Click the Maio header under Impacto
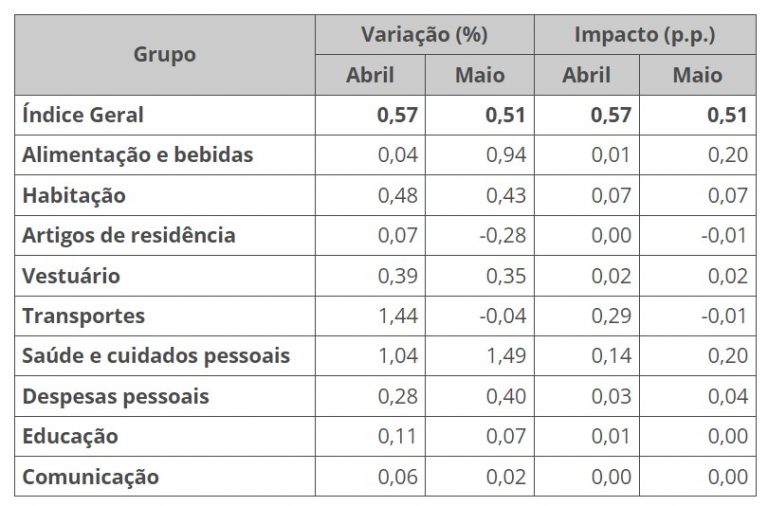Image resolution: width=768 pixels, height=506 pixels. (697, 75)
